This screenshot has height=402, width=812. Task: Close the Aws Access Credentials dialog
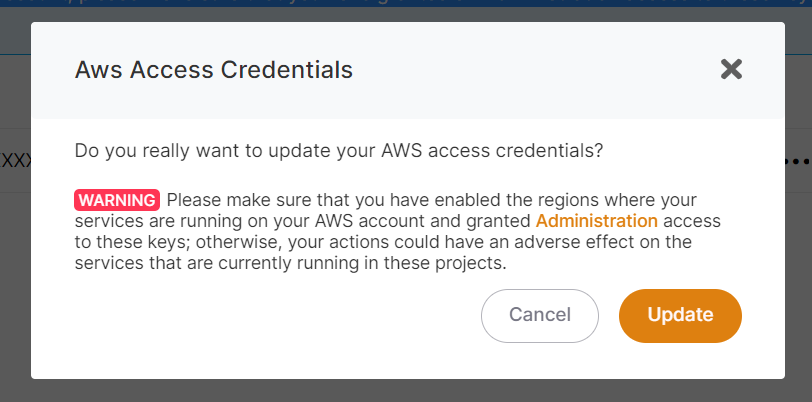click(x=731, y=69)
